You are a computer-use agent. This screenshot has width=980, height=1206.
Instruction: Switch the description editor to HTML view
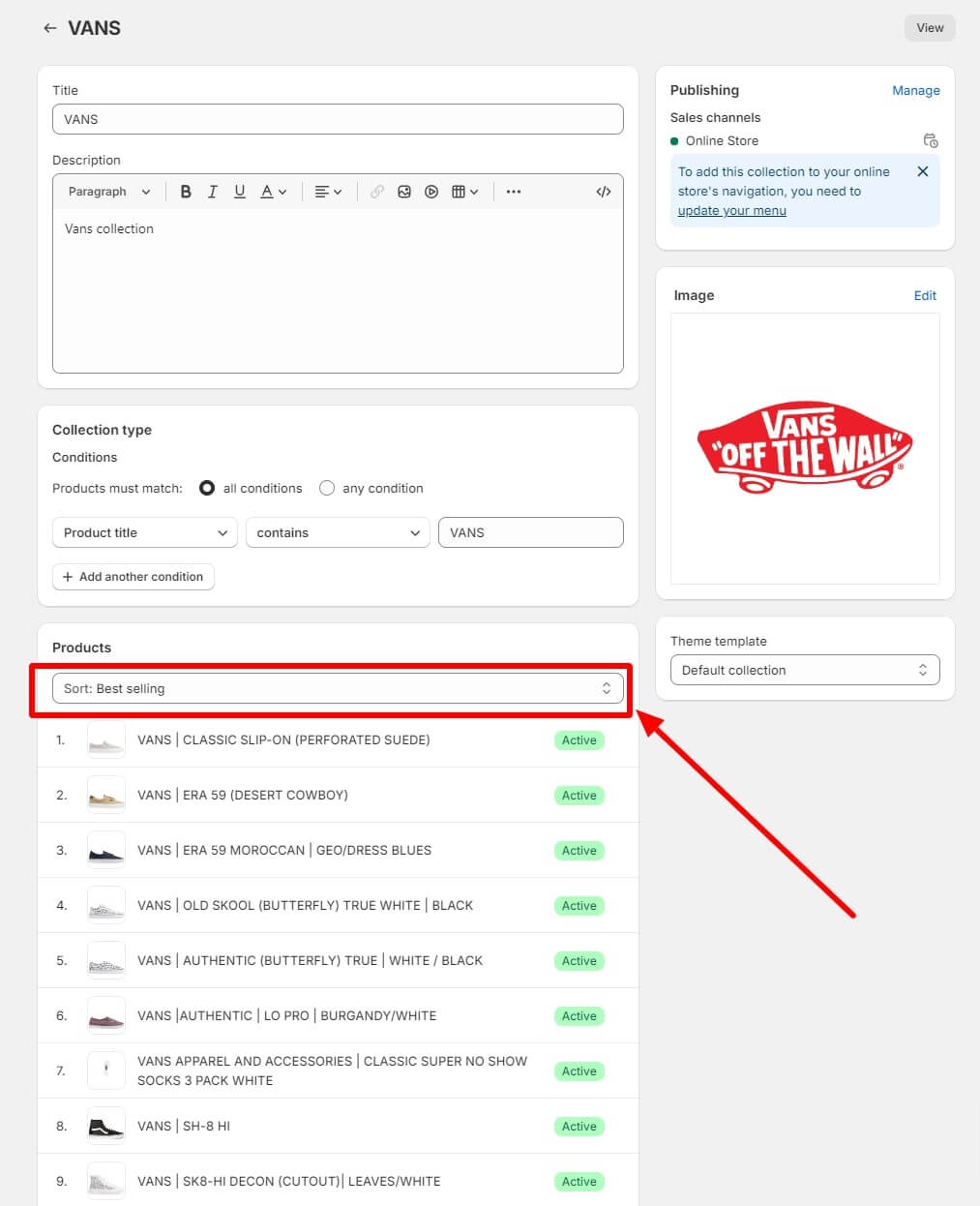pos(603,191)
